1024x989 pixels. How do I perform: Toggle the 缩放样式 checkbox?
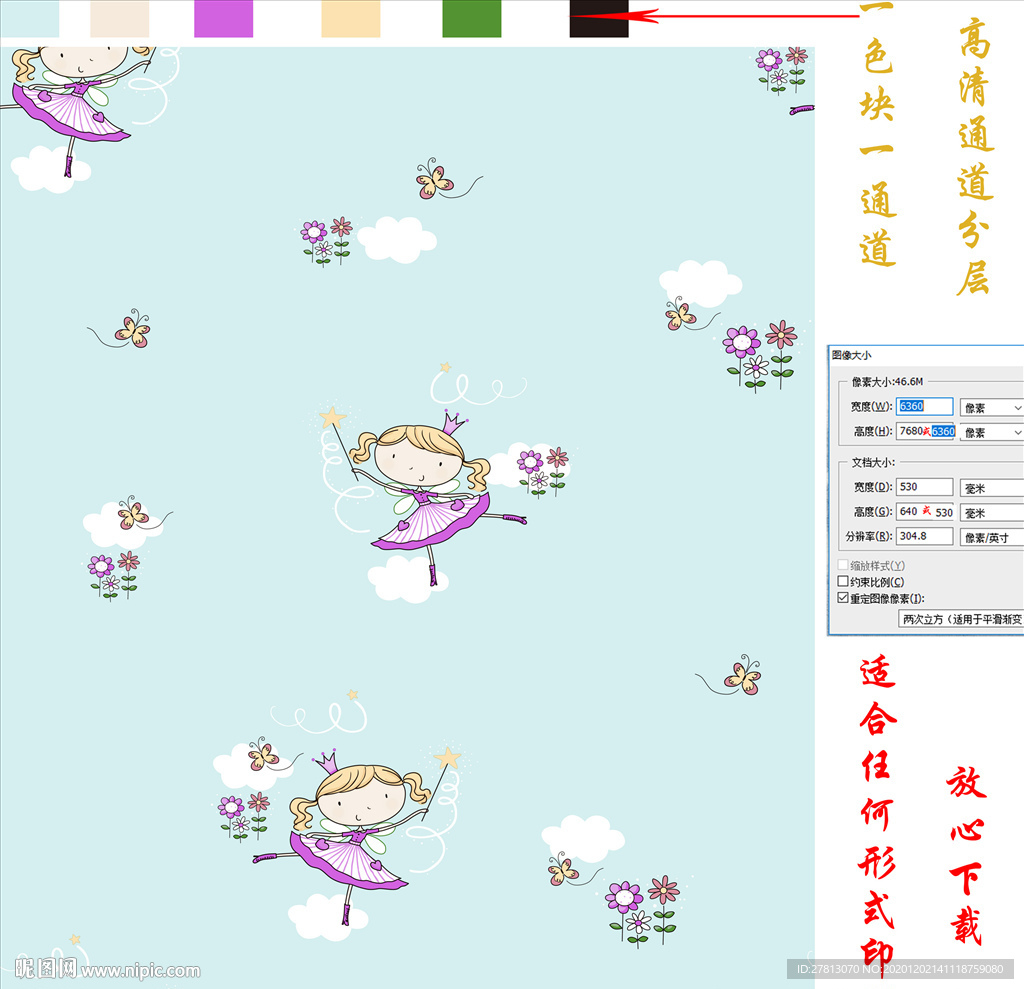click(843, 565)
